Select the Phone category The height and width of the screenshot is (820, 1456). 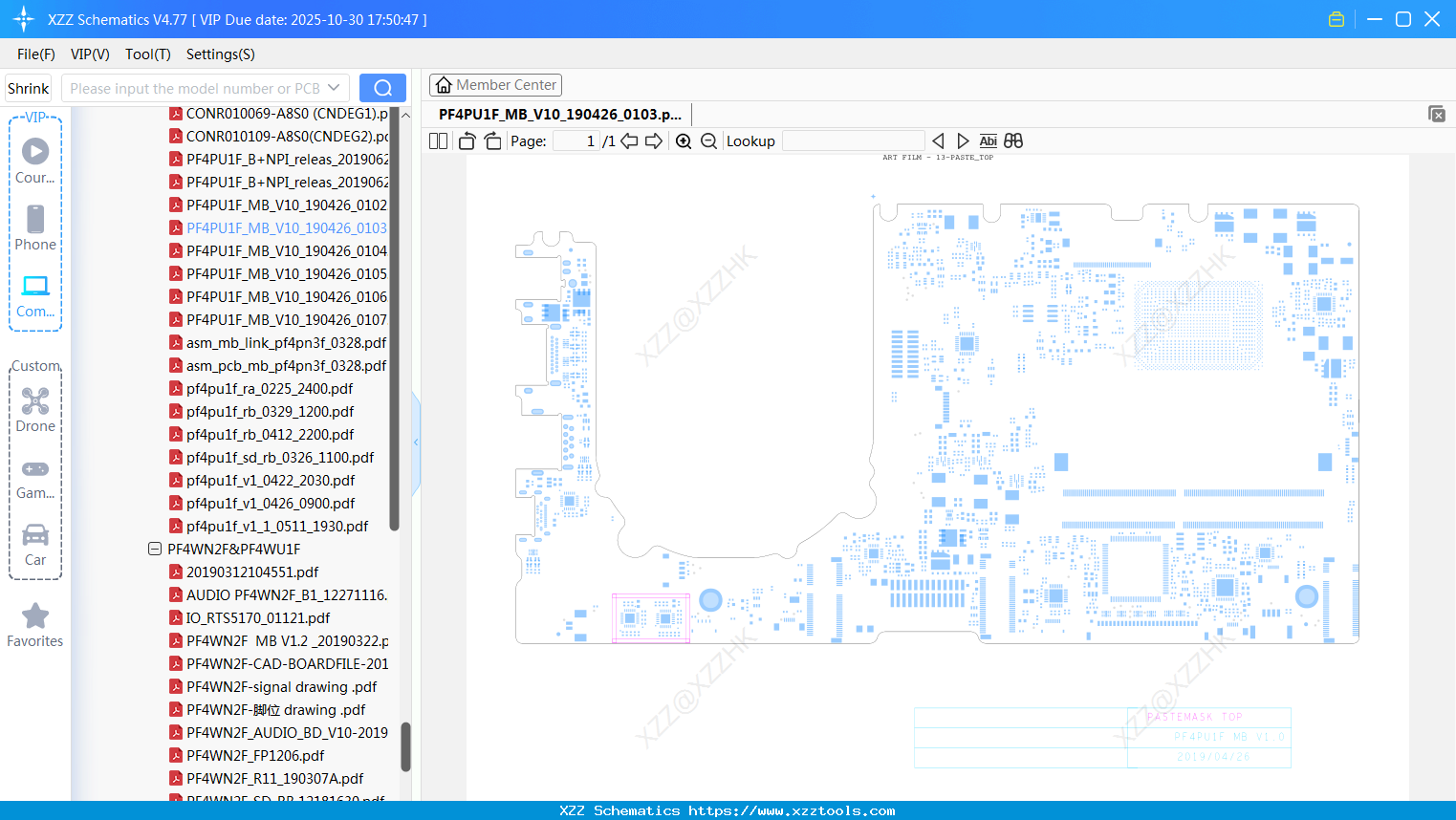35,227
